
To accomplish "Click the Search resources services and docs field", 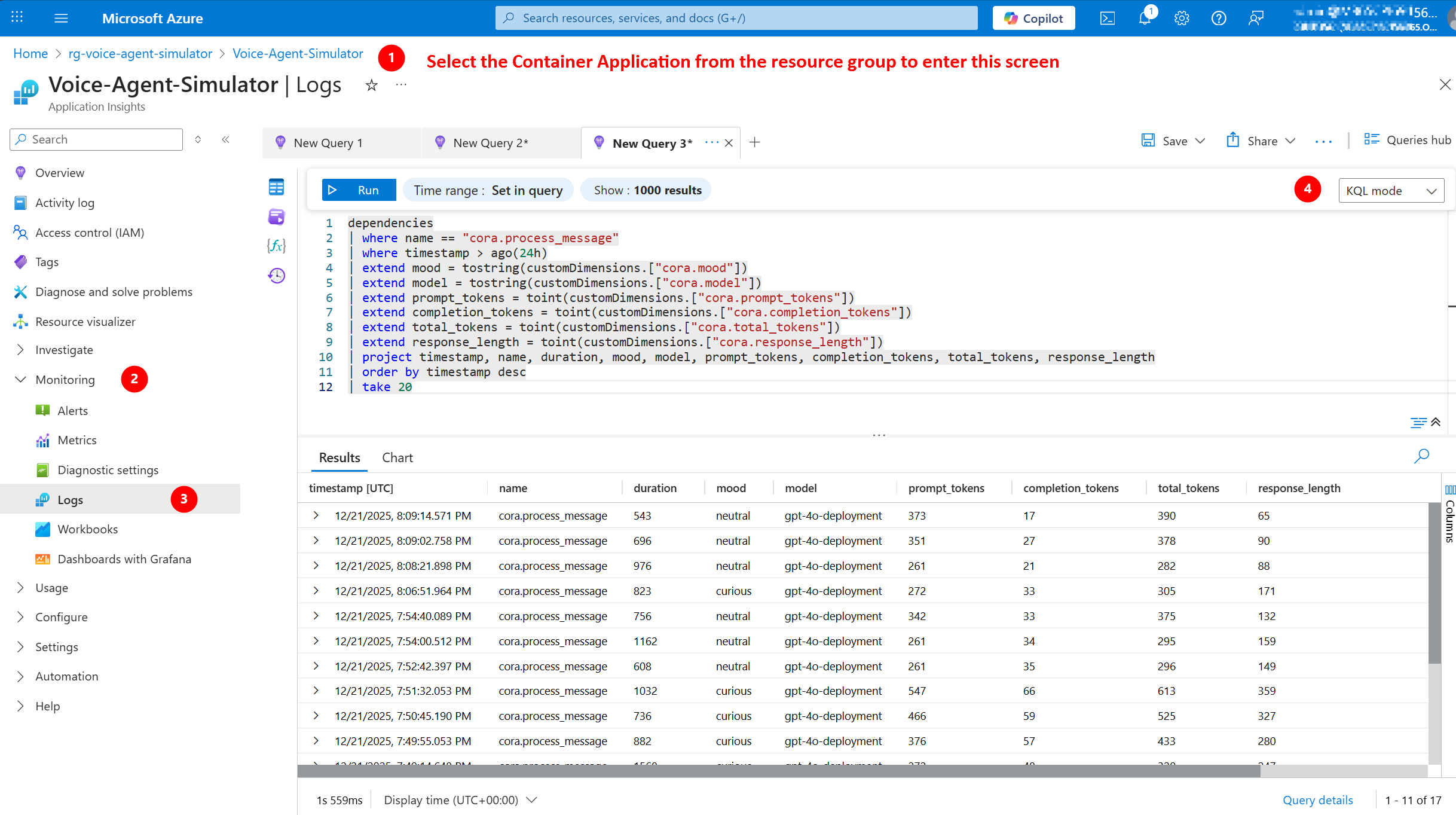I will [x=735, y=17].
